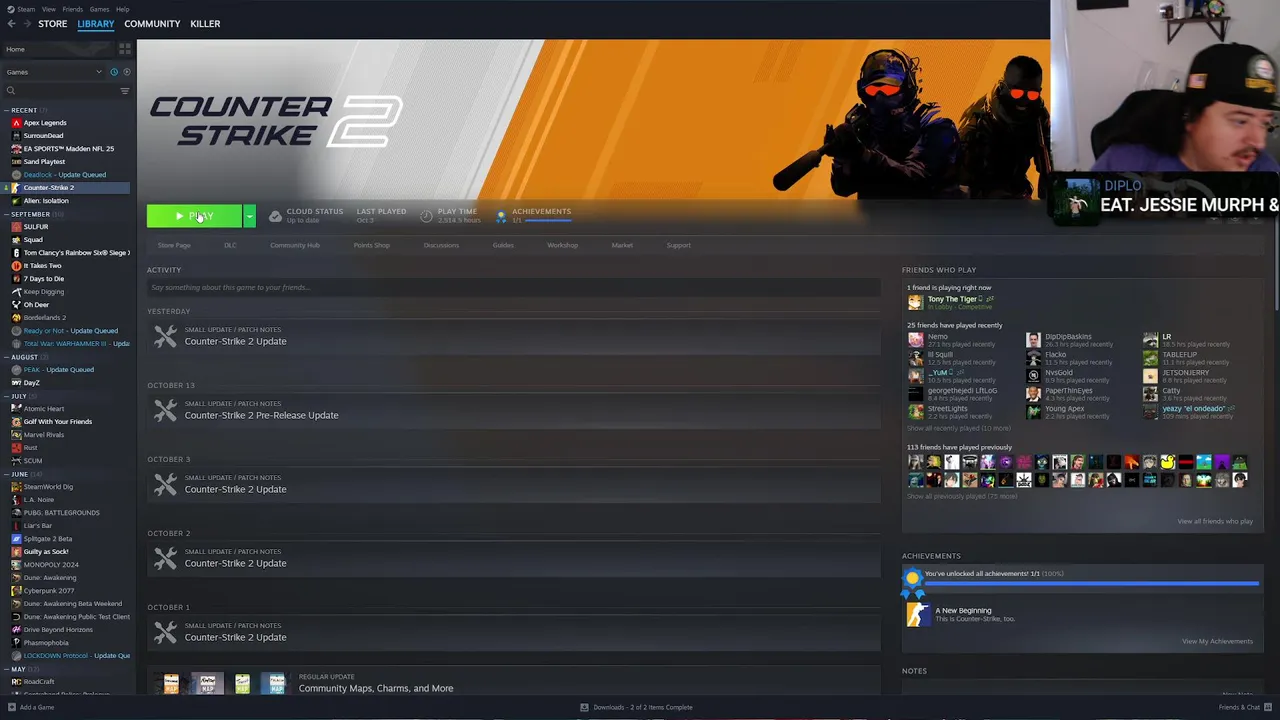Click the activity status text box

[513, 287]
